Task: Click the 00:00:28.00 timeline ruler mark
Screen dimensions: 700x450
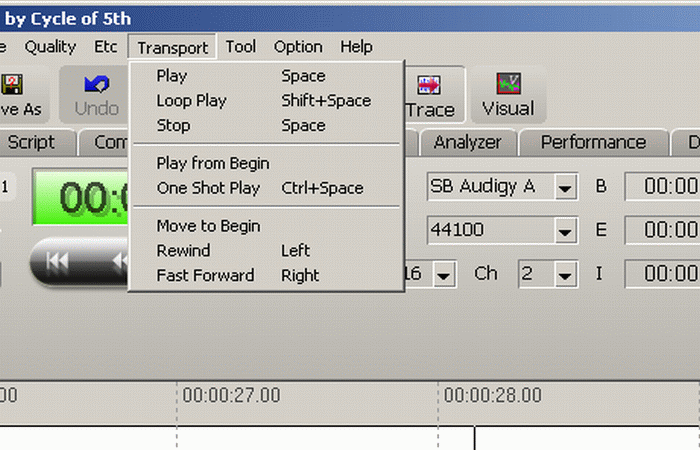Action: (x=493, y=395)
